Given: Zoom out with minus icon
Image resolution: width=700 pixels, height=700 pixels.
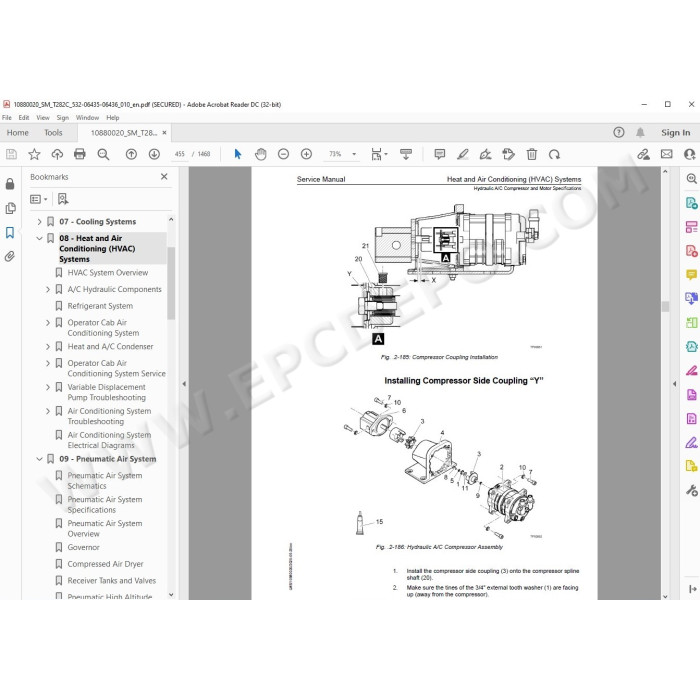Looking at the screenshot, I should coord(283,154).
